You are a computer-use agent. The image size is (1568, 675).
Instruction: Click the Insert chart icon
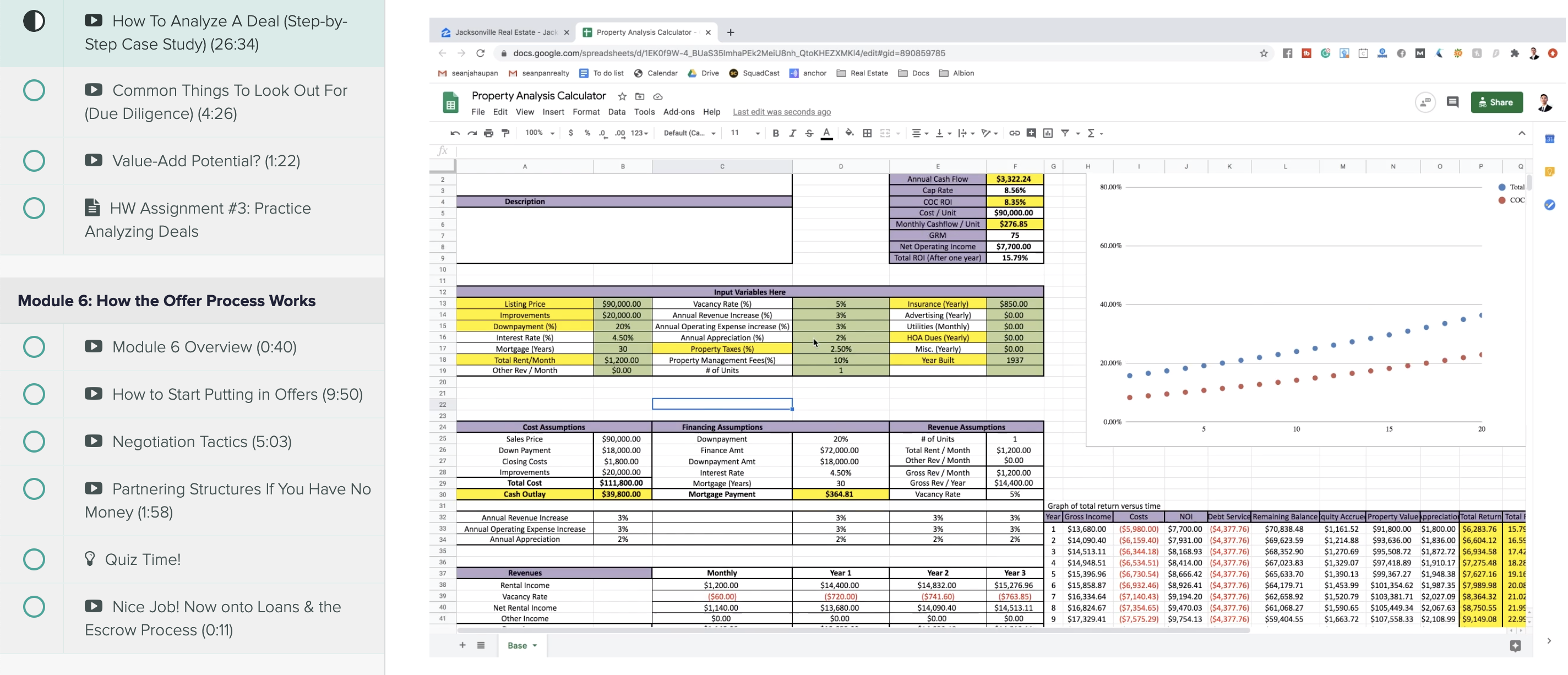pyautogui.click(x=1048, y=133)
